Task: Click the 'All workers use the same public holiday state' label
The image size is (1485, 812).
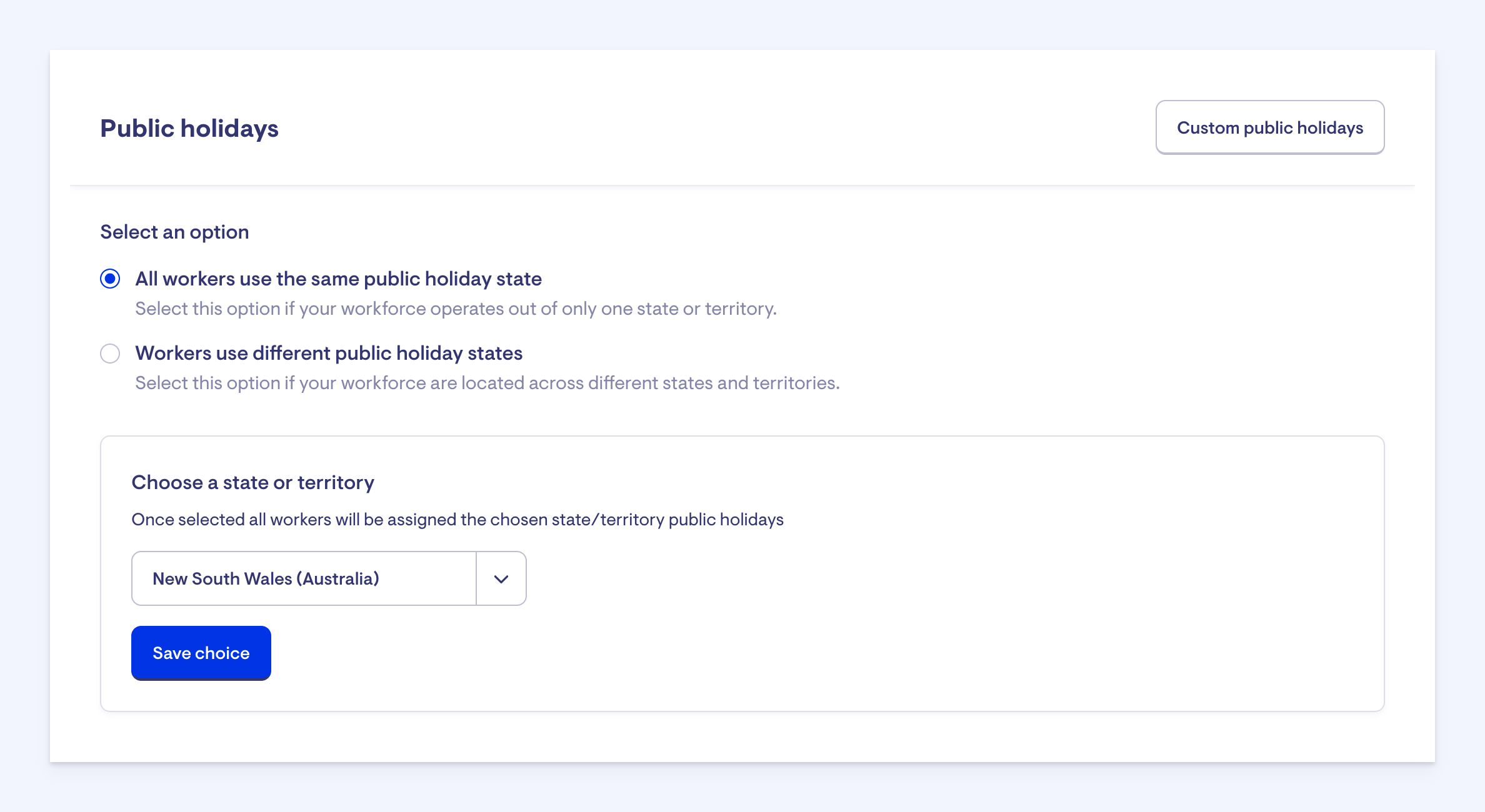Action: (338, 279)
